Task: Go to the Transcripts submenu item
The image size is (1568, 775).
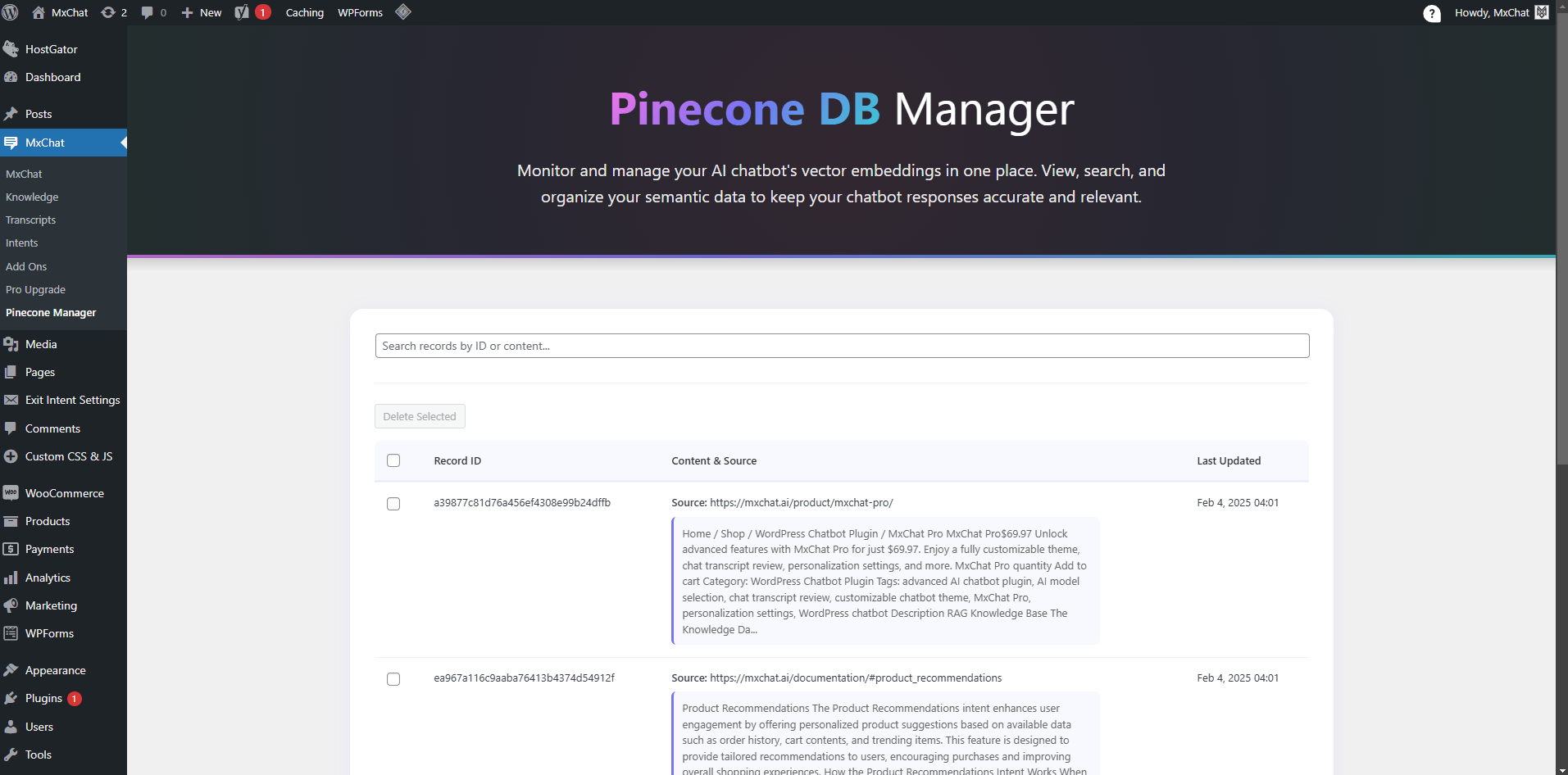Action: 31,220
